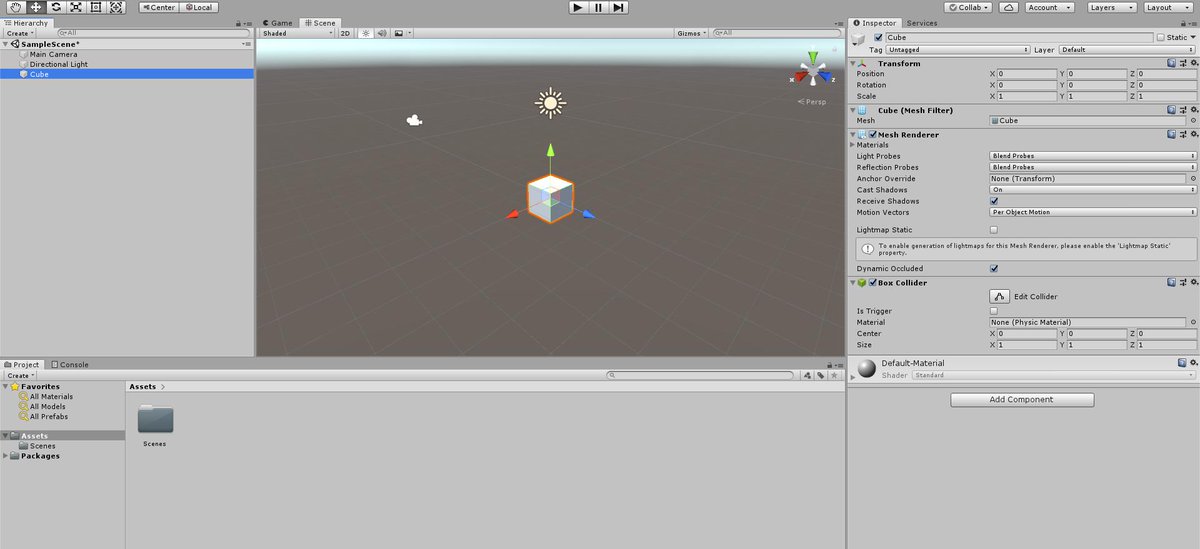The image size is (1200, 549).
Task: Select the Scale tool
Action: pyautogui.click(x=76, y=7)
